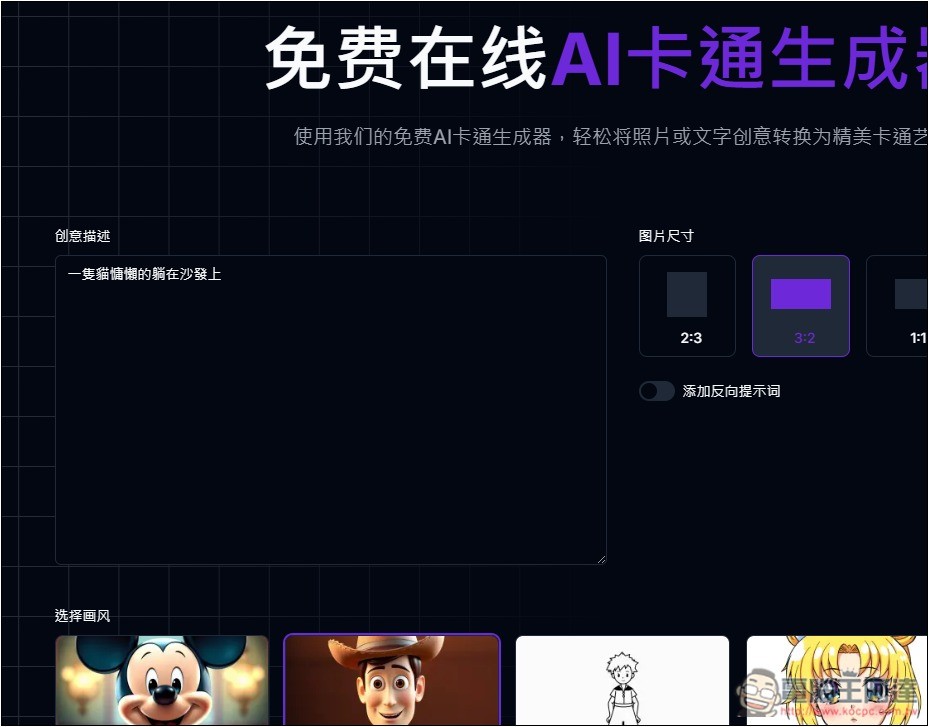Viewport: 929px width, 727px height.
Task: Select the 2:3 portrait size option
Action: click(x=687, y=306)
